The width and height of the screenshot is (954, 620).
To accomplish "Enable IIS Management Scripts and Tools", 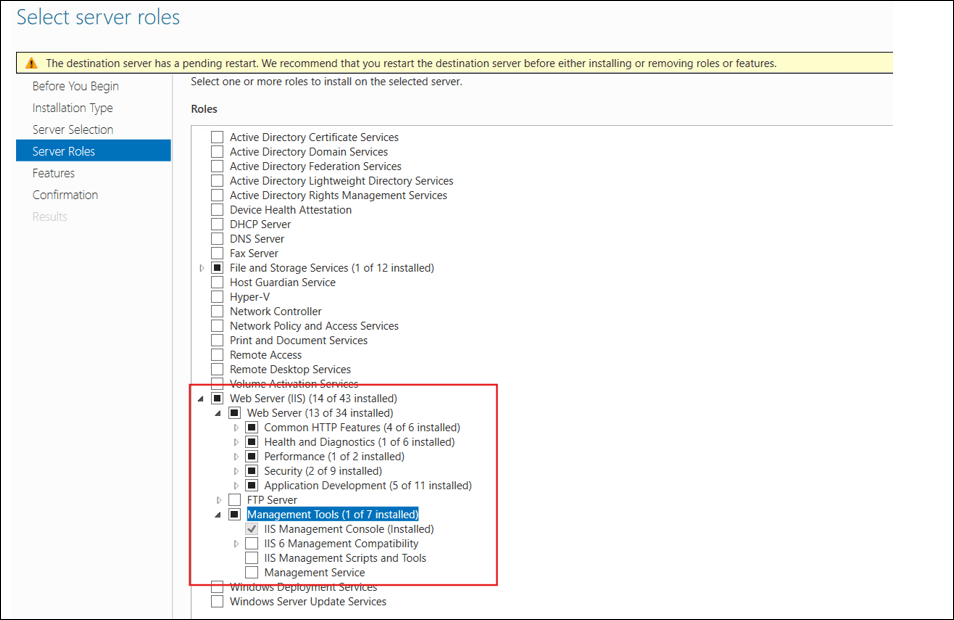I will click(251, 559).
